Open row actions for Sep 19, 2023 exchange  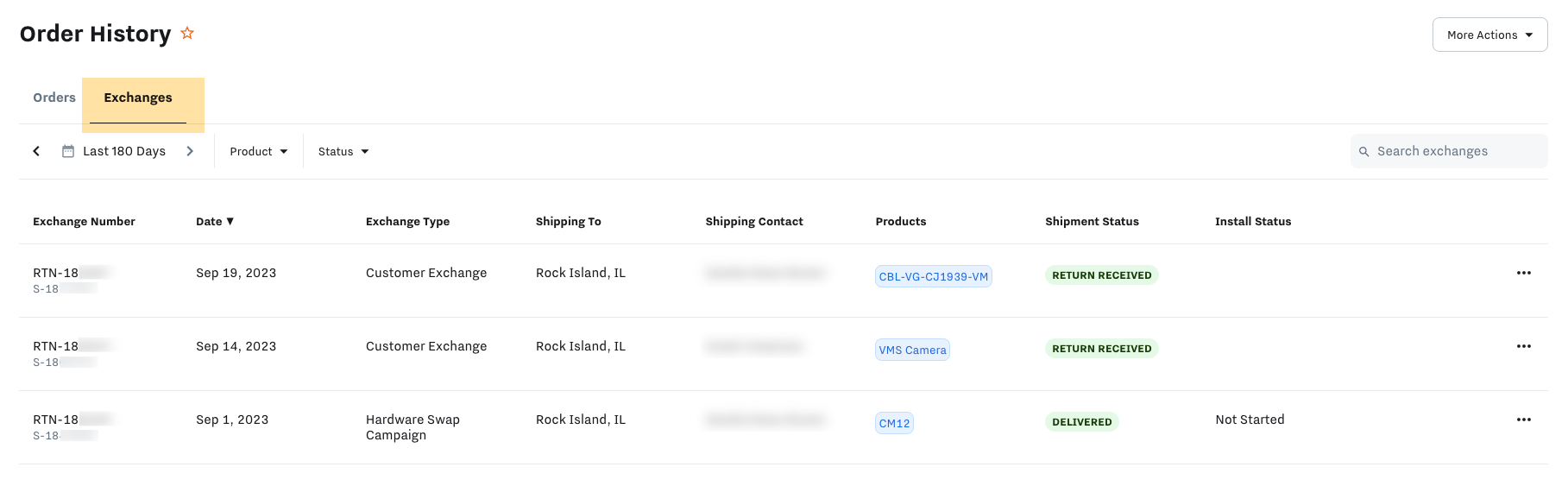tap(1523, 273)
